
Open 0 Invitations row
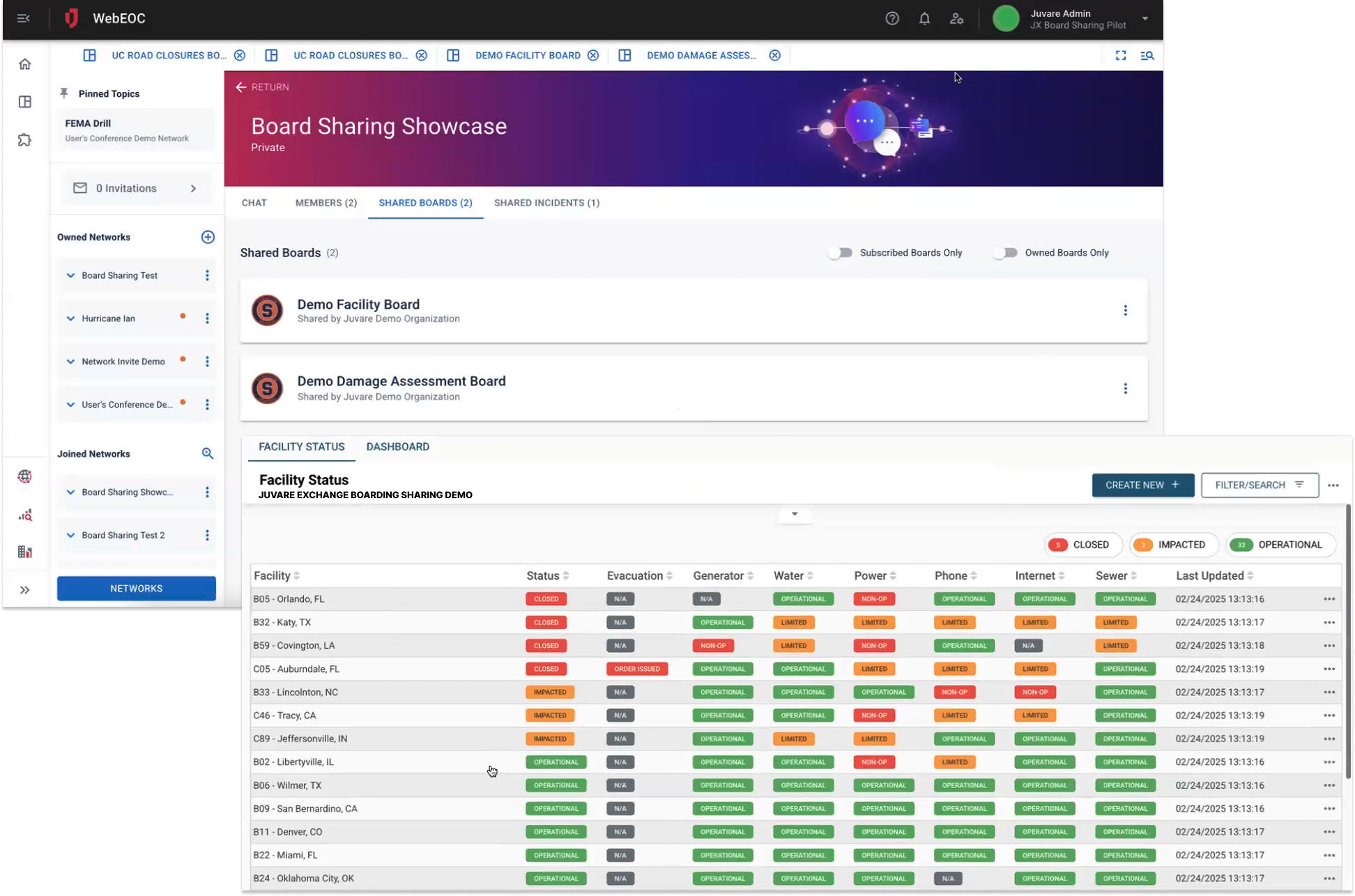[x=136, y=188]
